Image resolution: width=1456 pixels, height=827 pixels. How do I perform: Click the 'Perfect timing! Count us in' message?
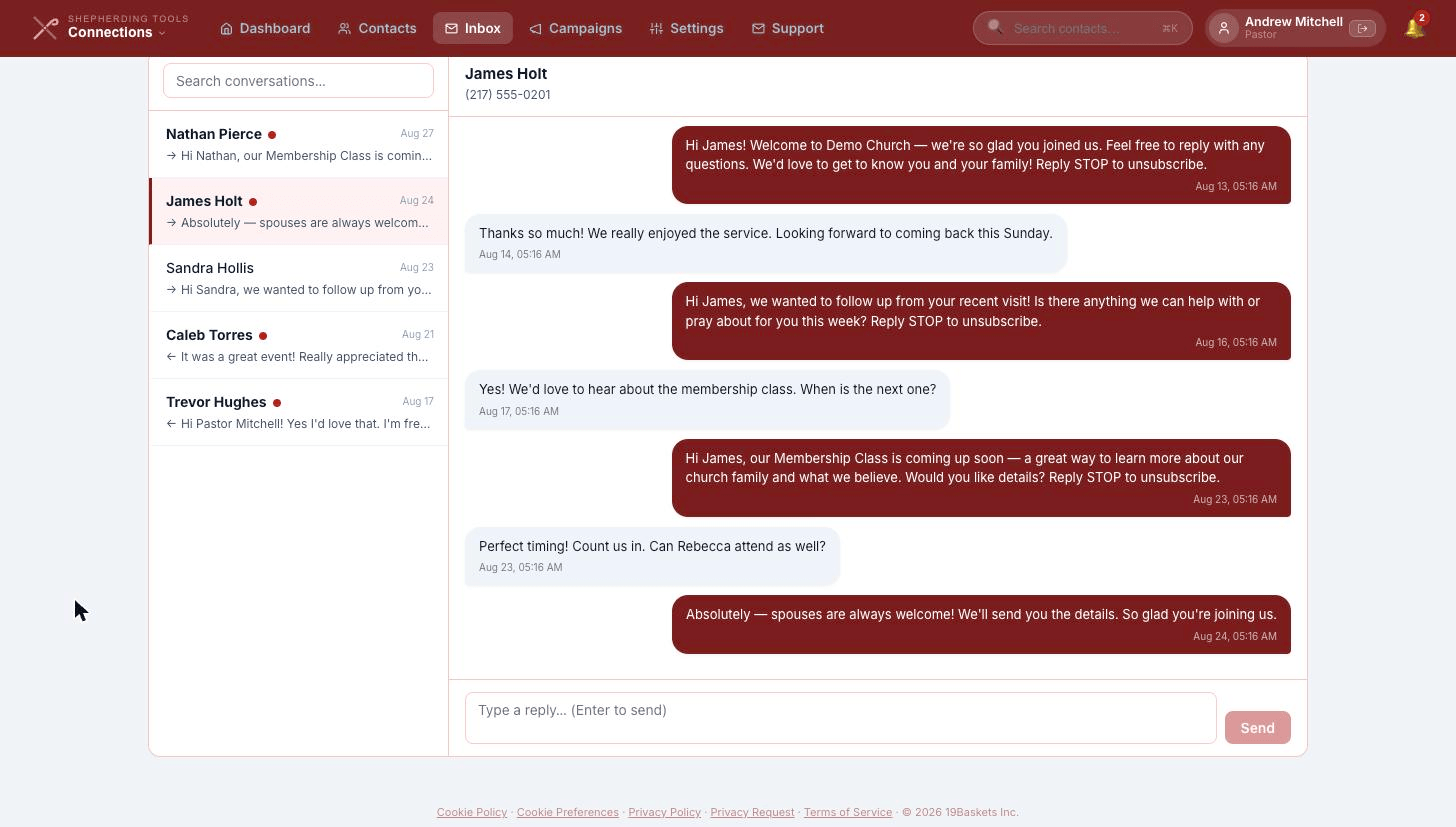tap(652, 556)
